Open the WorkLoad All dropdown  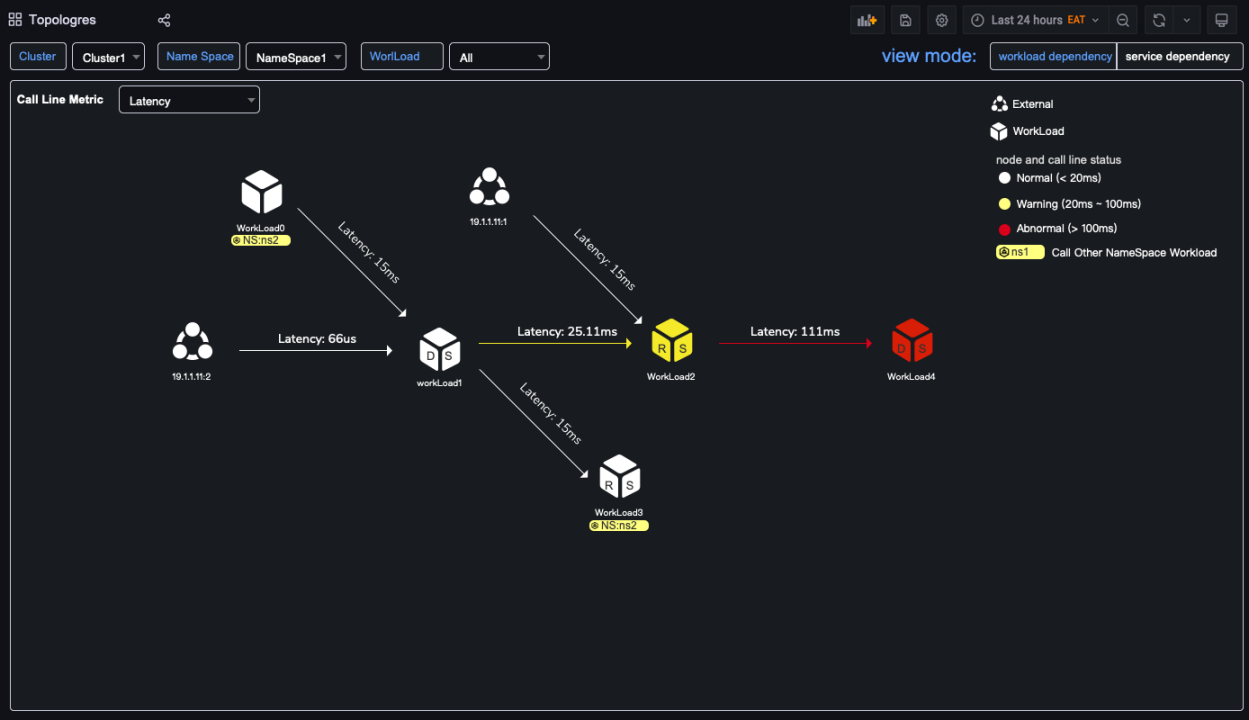[x=499, y=57]
